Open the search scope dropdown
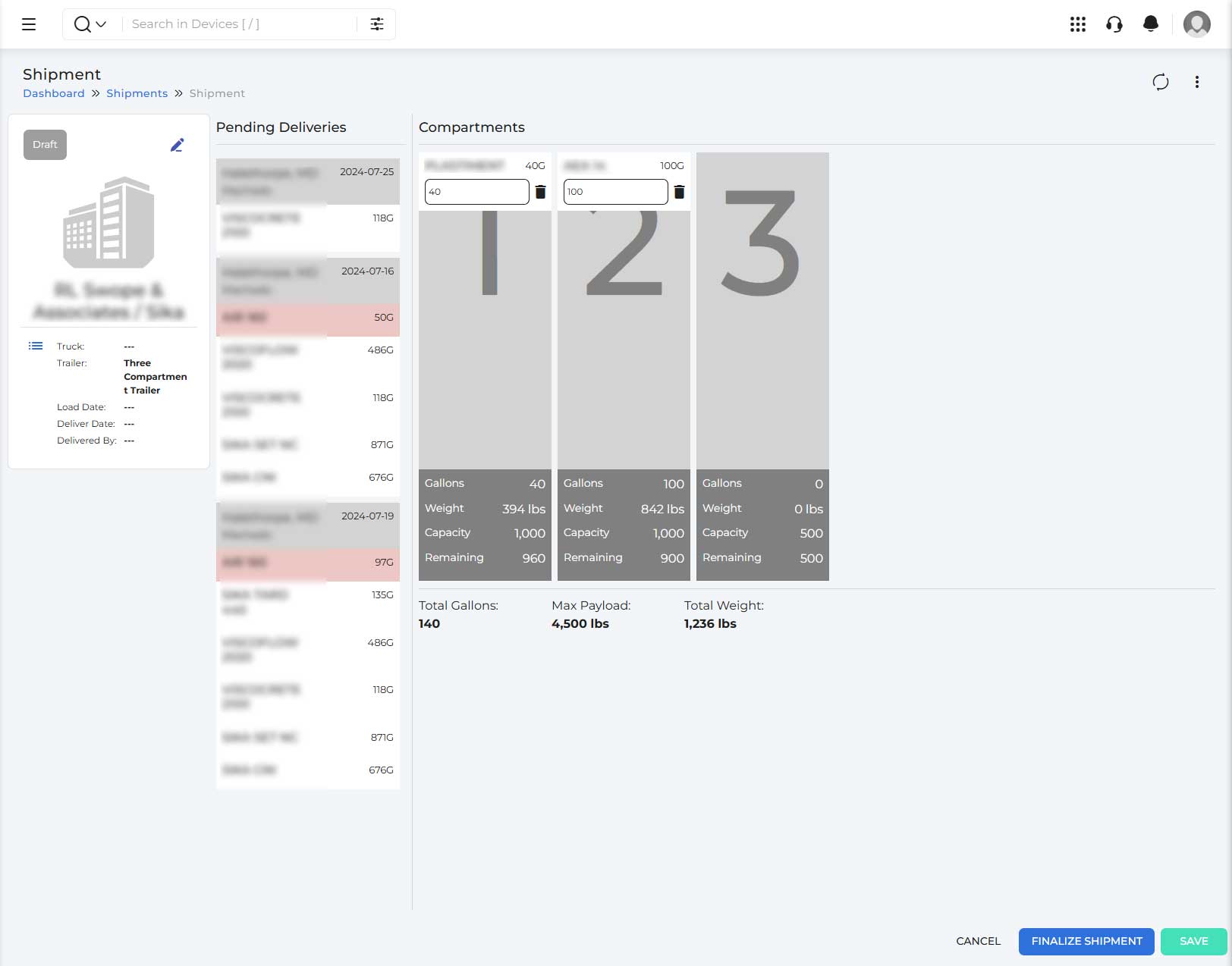The height and width of the screenshot is (966, 1232). pos(90,24)
